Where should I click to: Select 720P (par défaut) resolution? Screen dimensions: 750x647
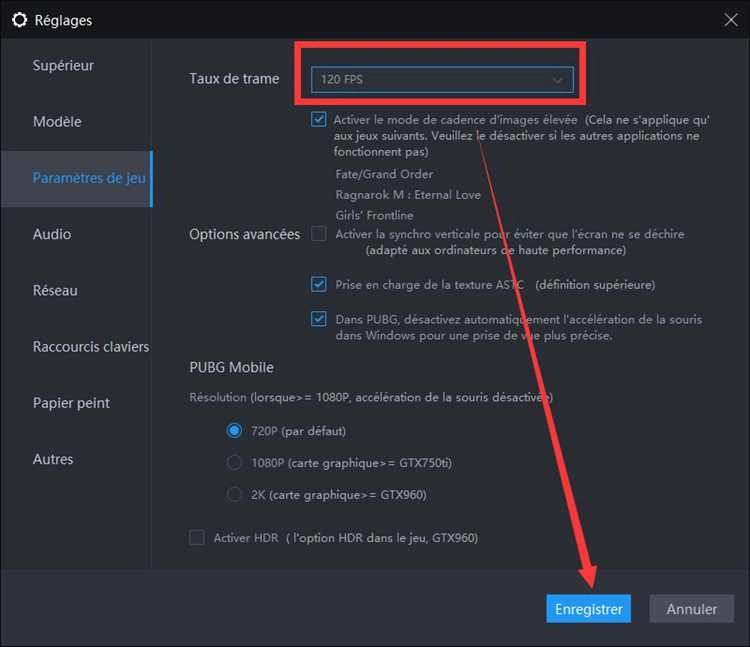[234, 431]
